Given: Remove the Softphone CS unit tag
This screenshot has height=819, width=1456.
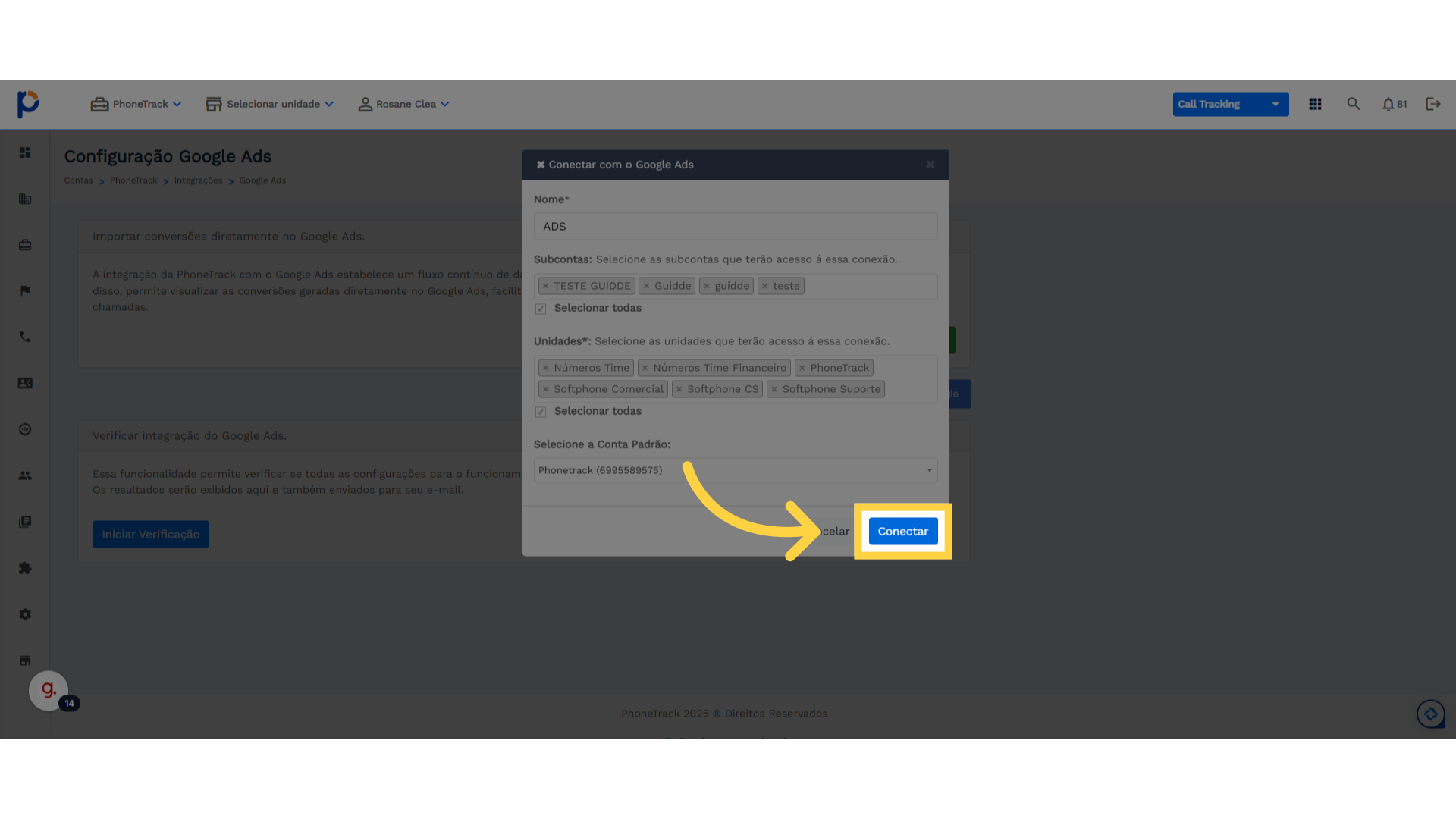Looking at the screenshot, I should pos(679,389).
